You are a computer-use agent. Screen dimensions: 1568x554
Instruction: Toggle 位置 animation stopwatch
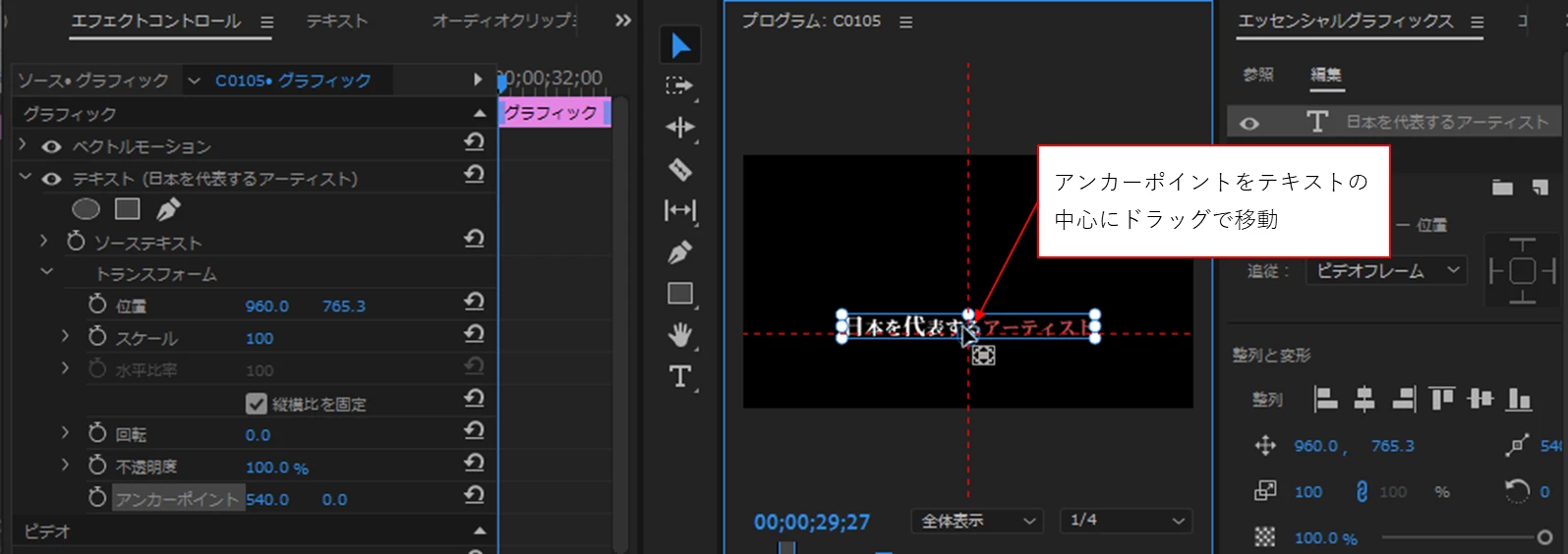pyautogui.click(x=96, y=305)
